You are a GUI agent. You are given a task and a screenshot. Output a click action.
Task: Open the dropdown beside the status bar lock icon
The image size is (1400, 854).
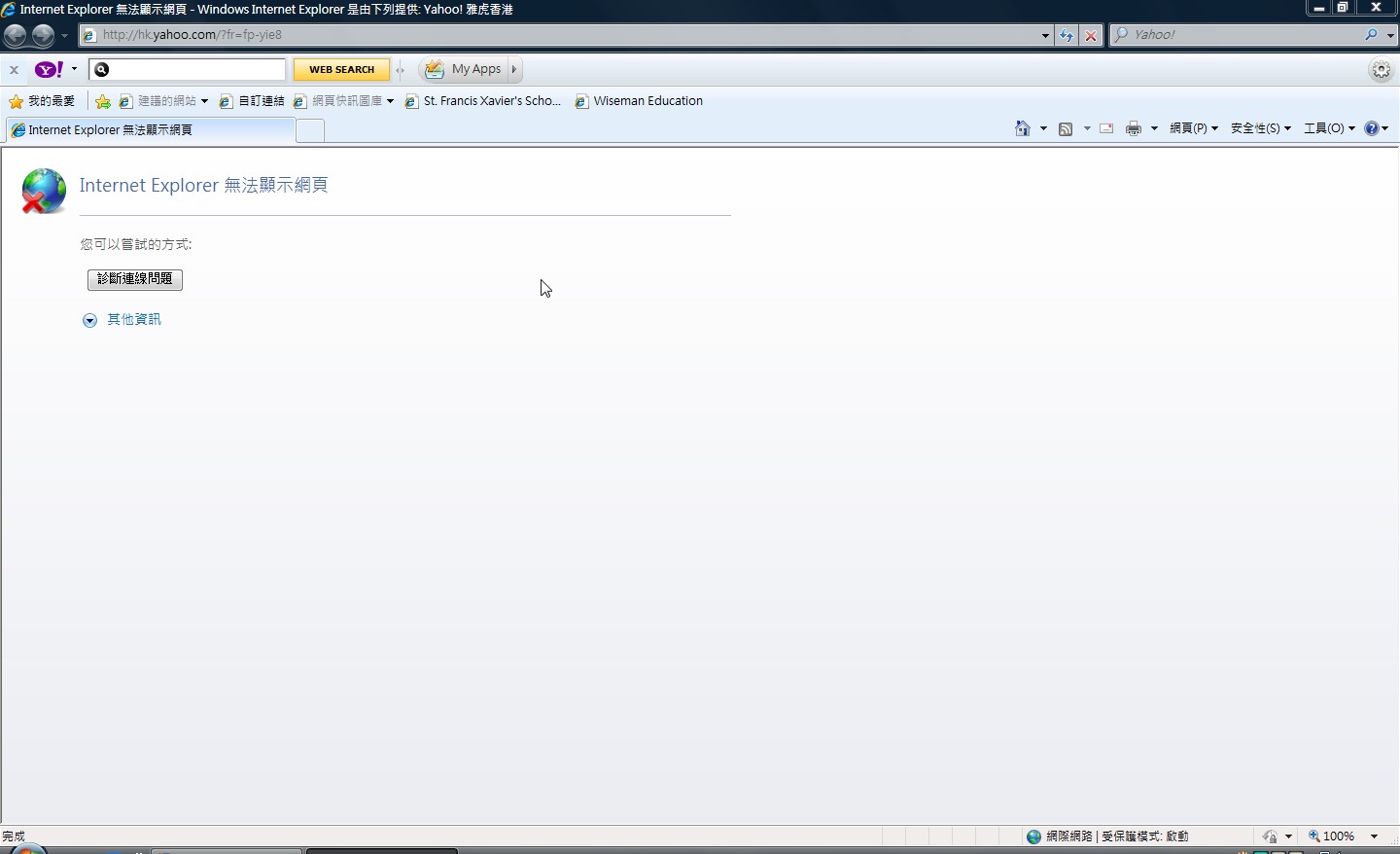[x=1288, y=836]
